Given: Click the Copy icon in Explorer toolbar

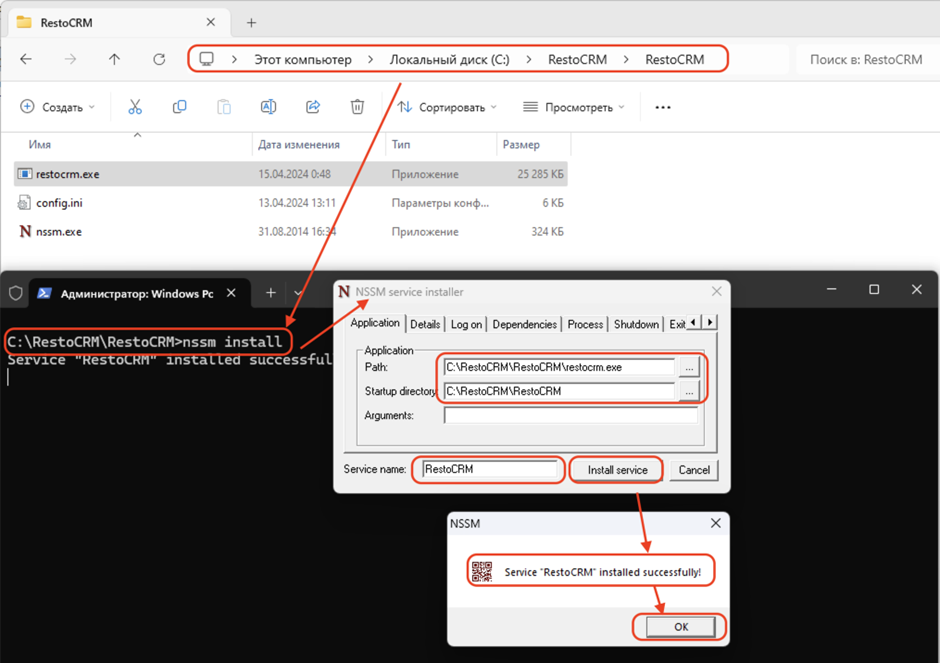Looking at the screenshot, I should [x=179, y=107].
